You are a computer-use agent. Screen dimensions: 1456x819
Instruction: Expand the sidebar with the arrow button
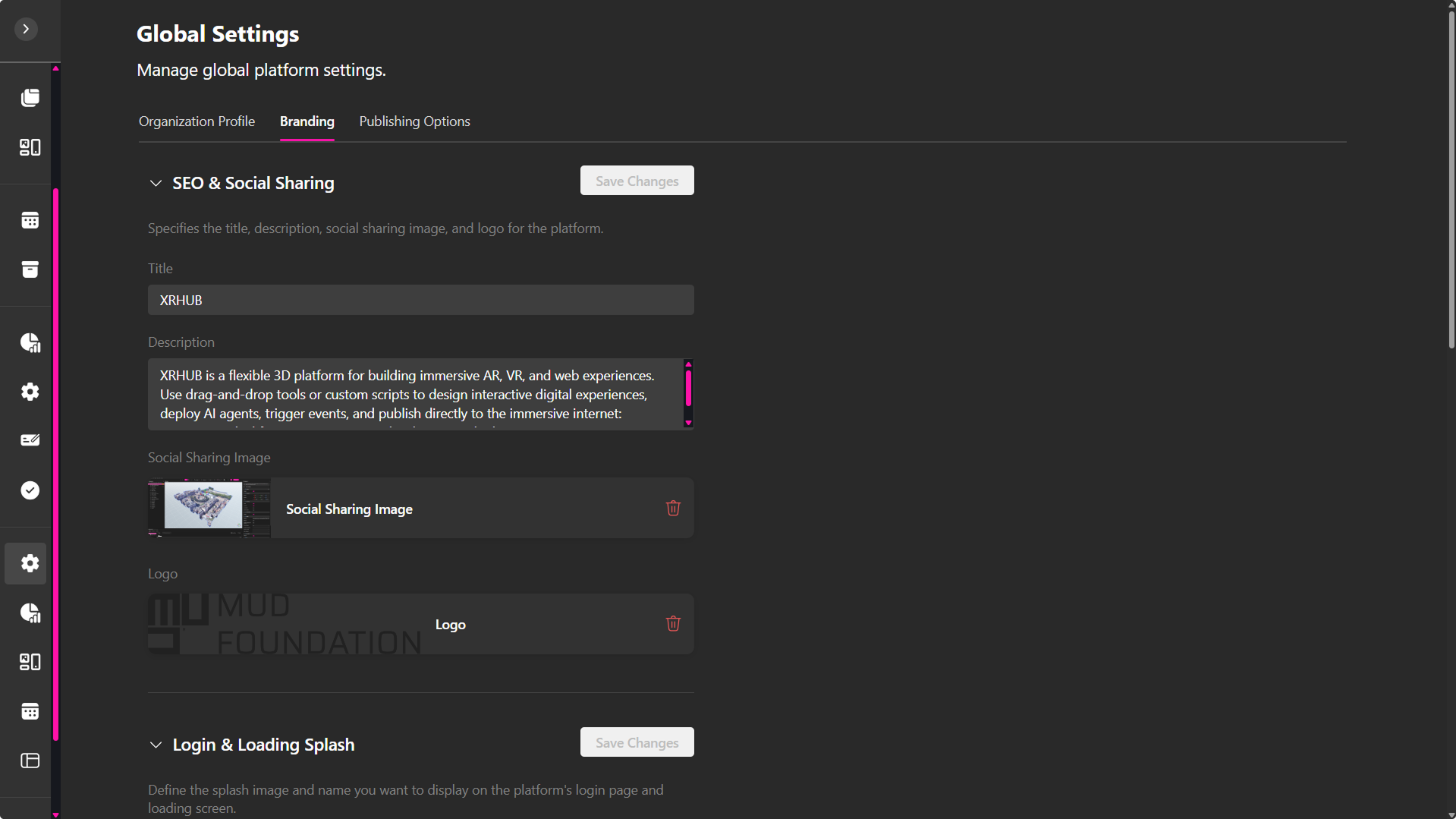[x=26, y=29]
